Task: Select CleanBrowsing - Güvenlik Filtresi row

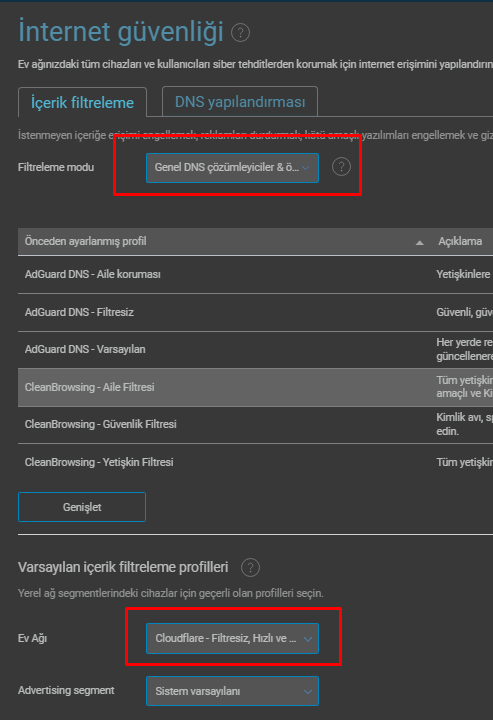Action: [255, 424]
